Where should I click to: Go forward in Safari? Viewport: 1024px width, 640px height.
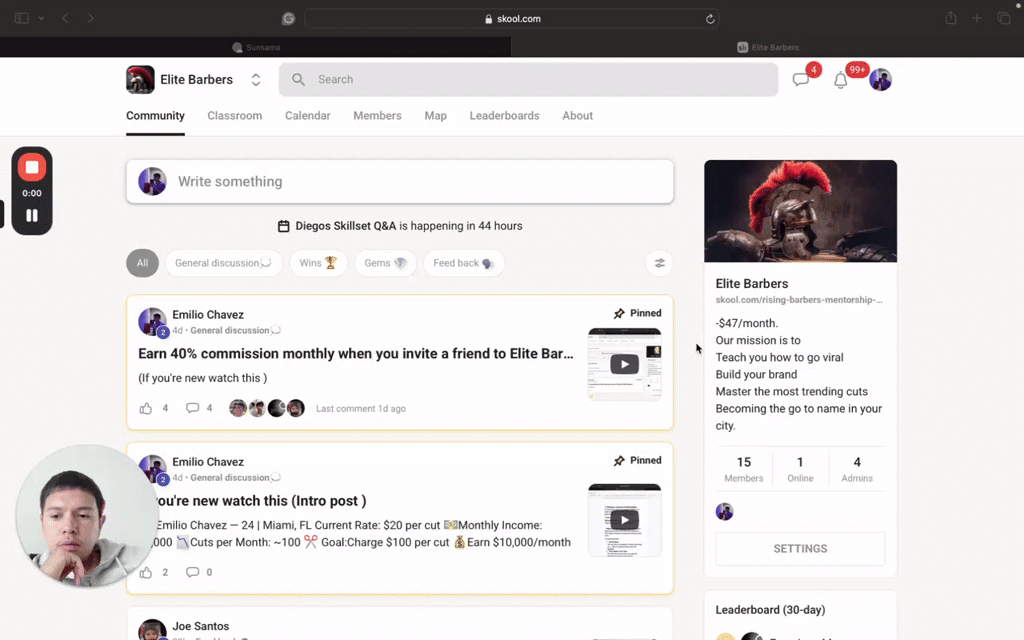click(x=90, y=18)
